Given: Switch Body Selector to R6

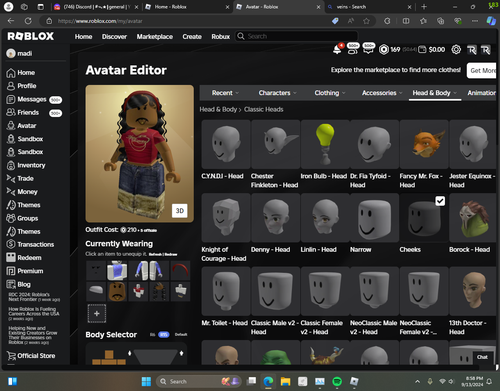Looking at the screenshot, I should click(152, 334).
